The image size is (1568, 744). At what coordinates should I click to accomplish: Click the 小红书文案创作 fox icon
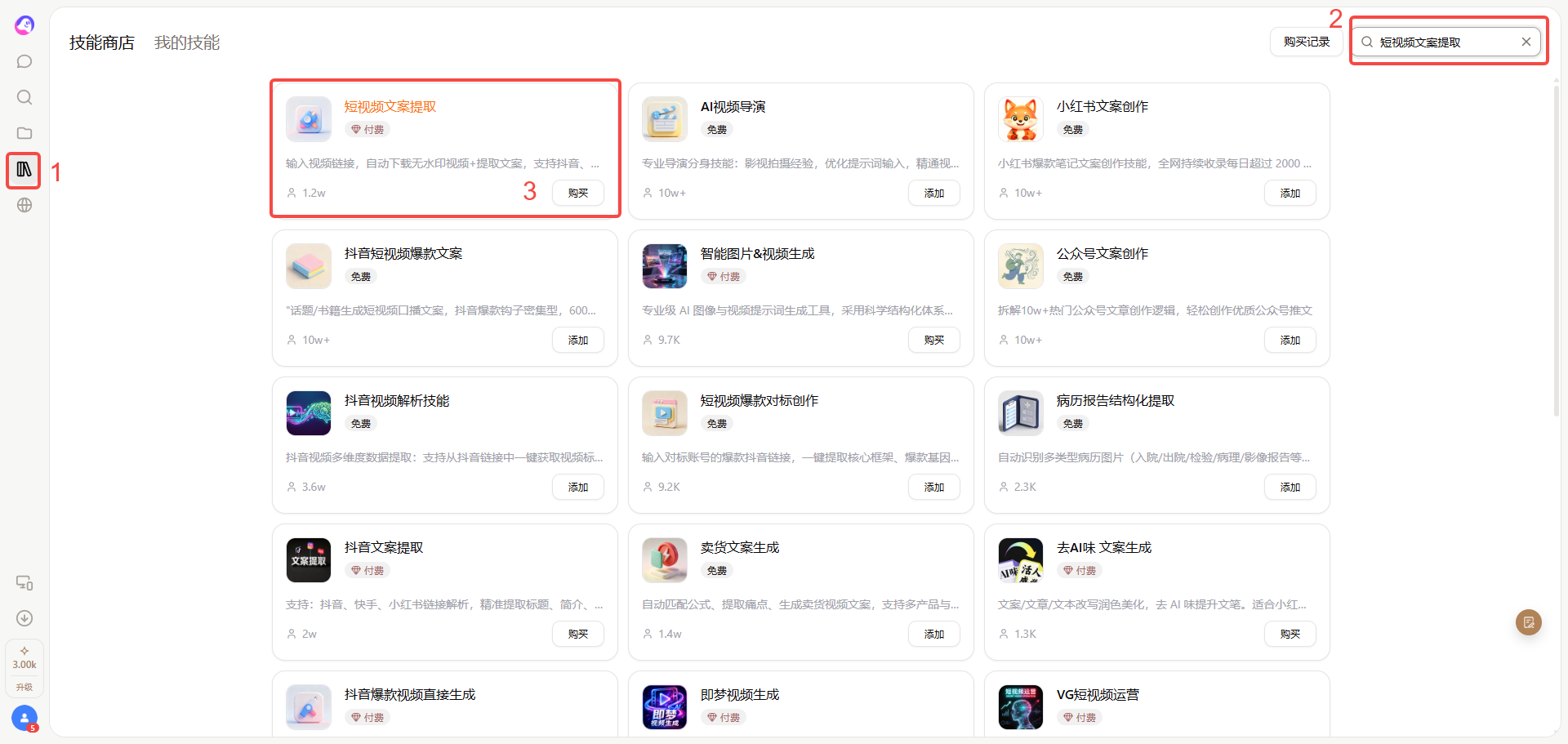pyautogui.click(x=1021, y=119)
